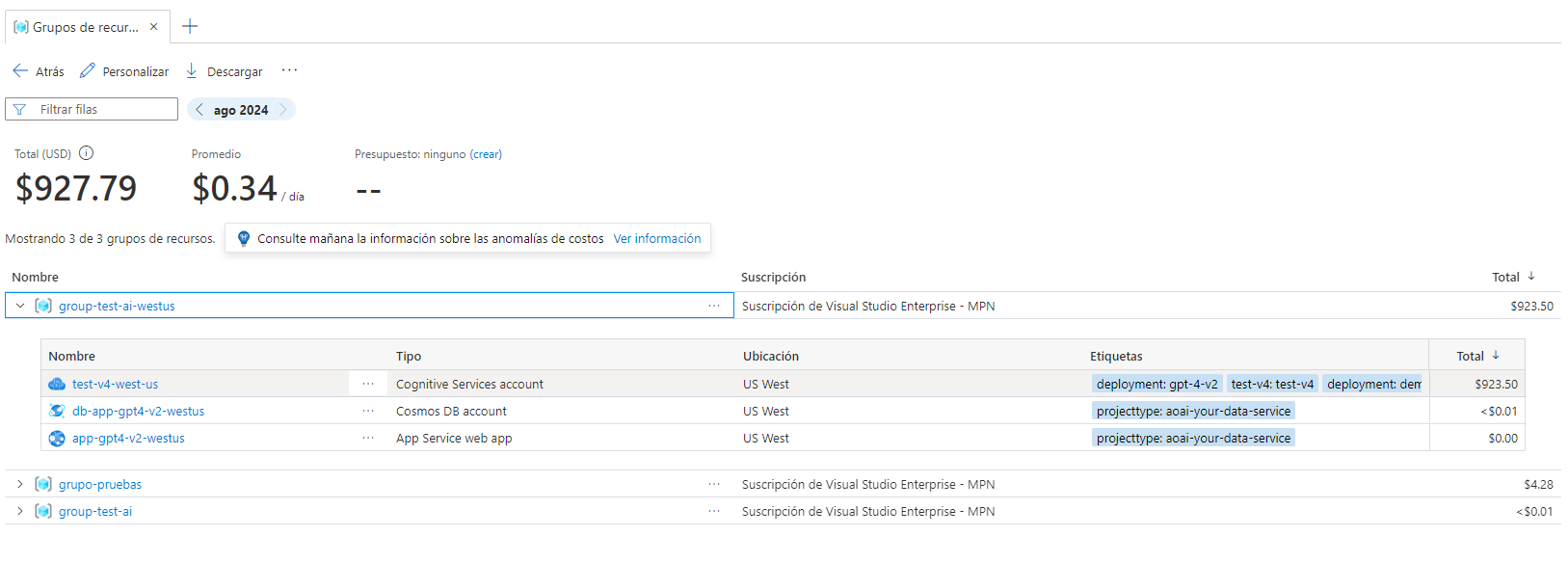Close the Grupos de recursos tab
The image size is (1568, 563).
tap(153, 27)
